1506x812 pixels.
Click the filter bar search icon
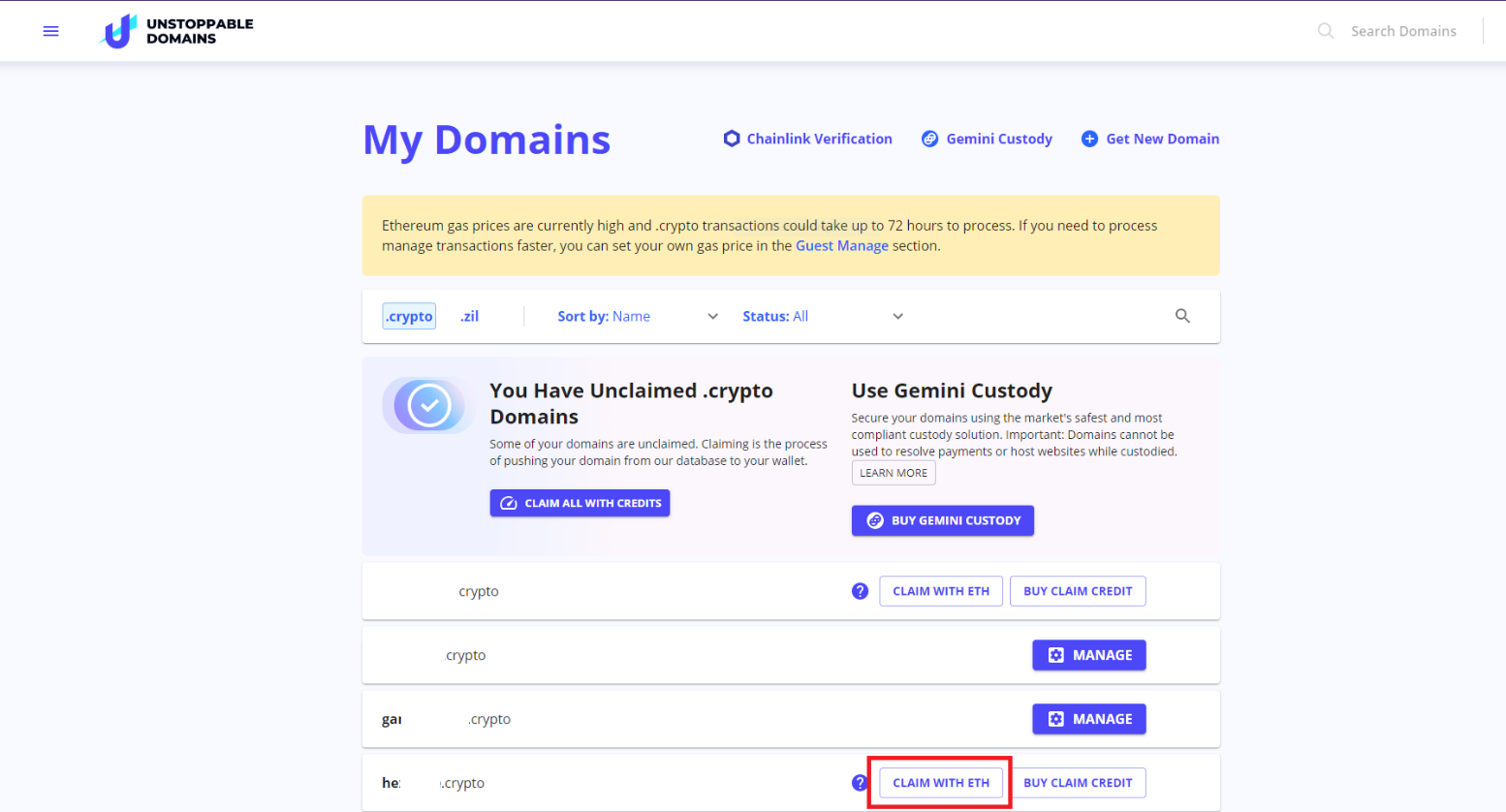coord(1182,316)
